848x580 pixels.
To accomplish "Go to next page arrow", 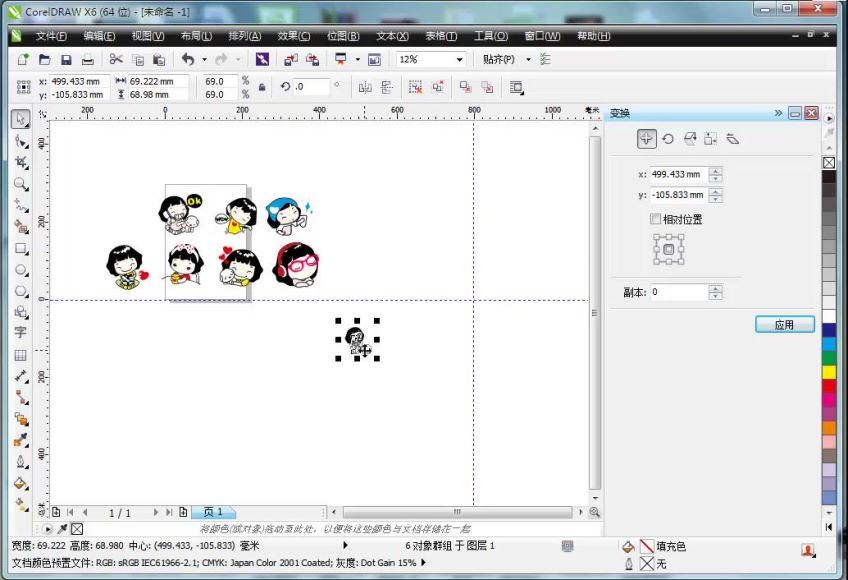I will (x=155, y=512).
